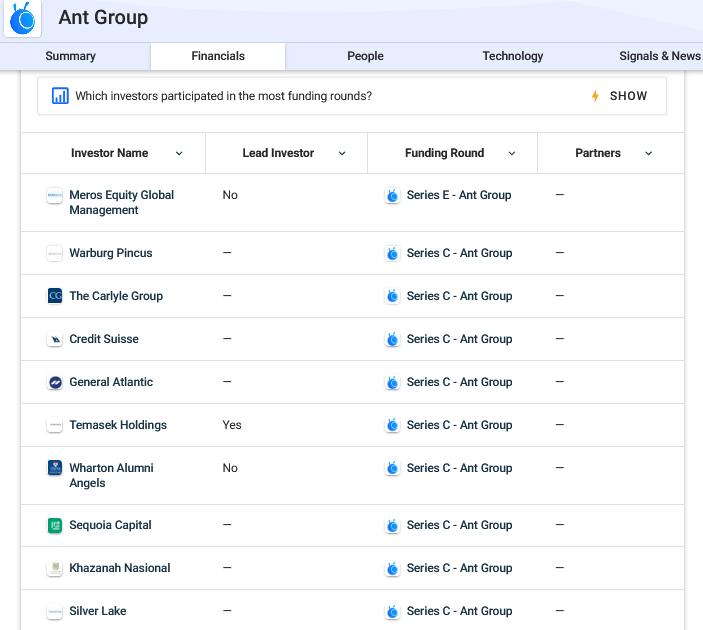Viewport: 703px width, 630px height.
Task: Open Series C round in Credit Suisse row
Action: 459,339
